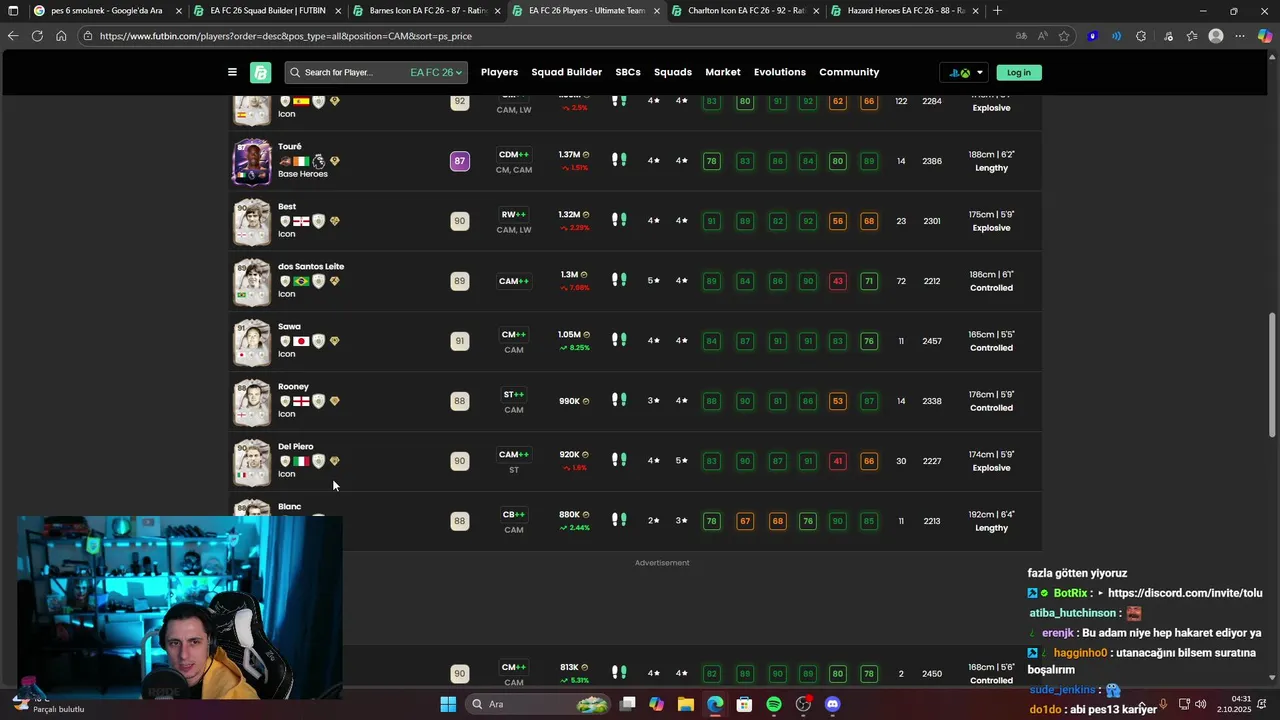
Task: Open a new browser tab
Action: (997, 11)
